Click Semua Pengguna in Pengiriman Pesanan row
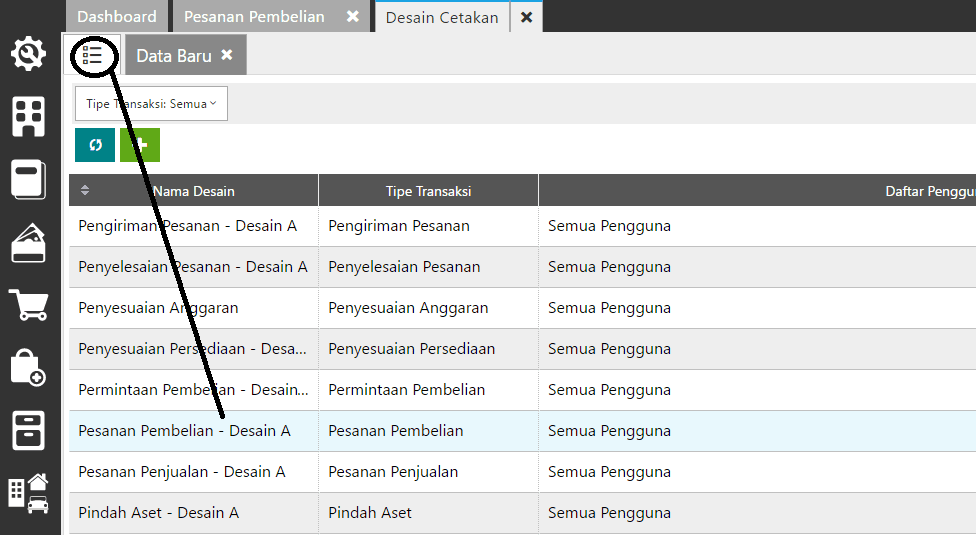This screenshot has width=976, height=535. coord(609,226)
